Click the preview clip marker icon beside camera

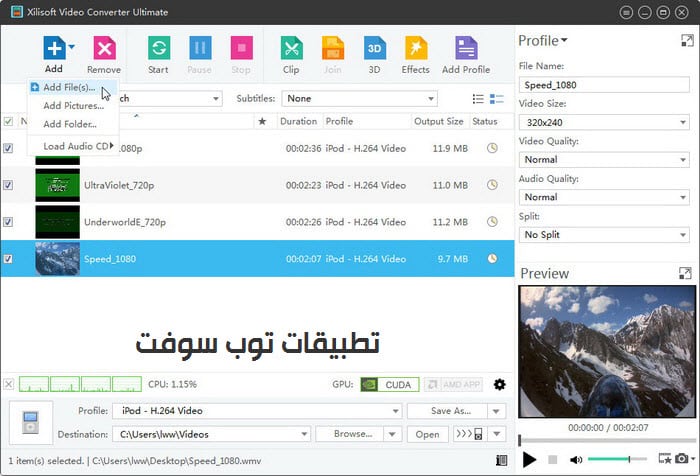point(664,459)
